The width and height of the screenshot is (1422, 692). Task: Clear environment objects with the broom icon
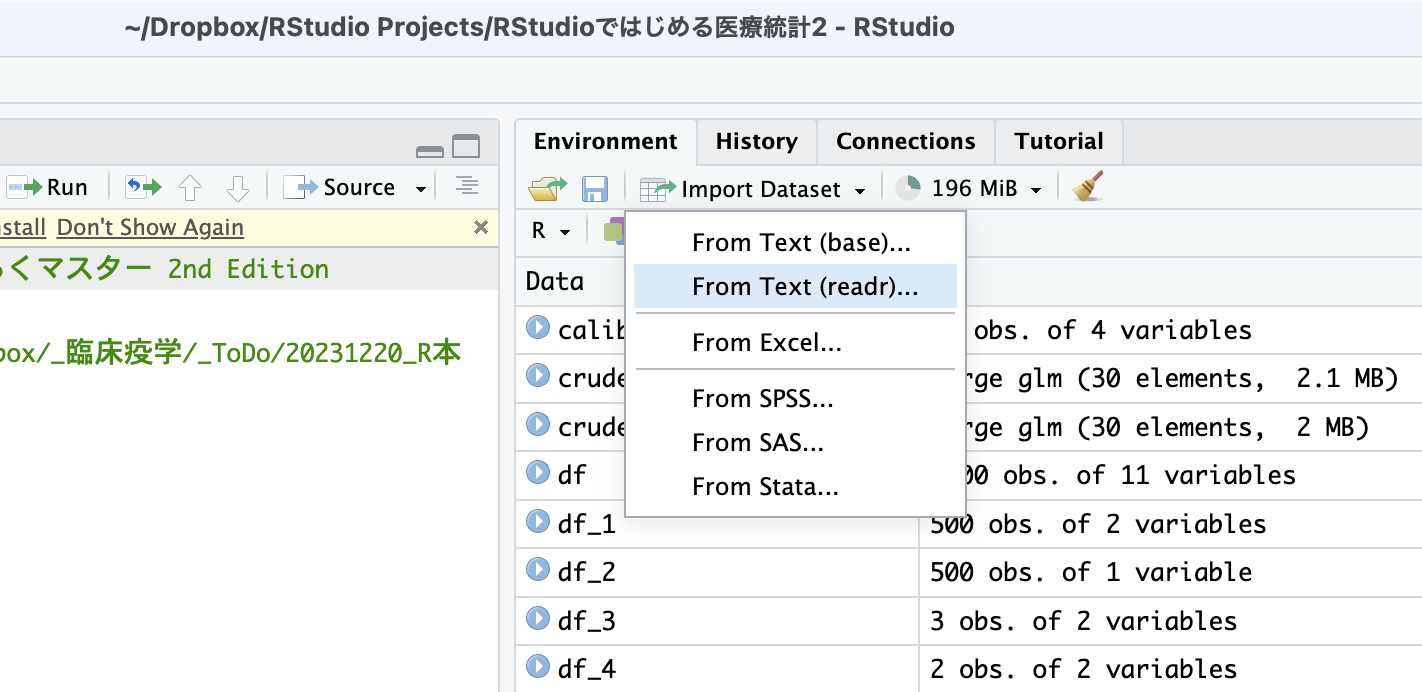click(1088, 188)
